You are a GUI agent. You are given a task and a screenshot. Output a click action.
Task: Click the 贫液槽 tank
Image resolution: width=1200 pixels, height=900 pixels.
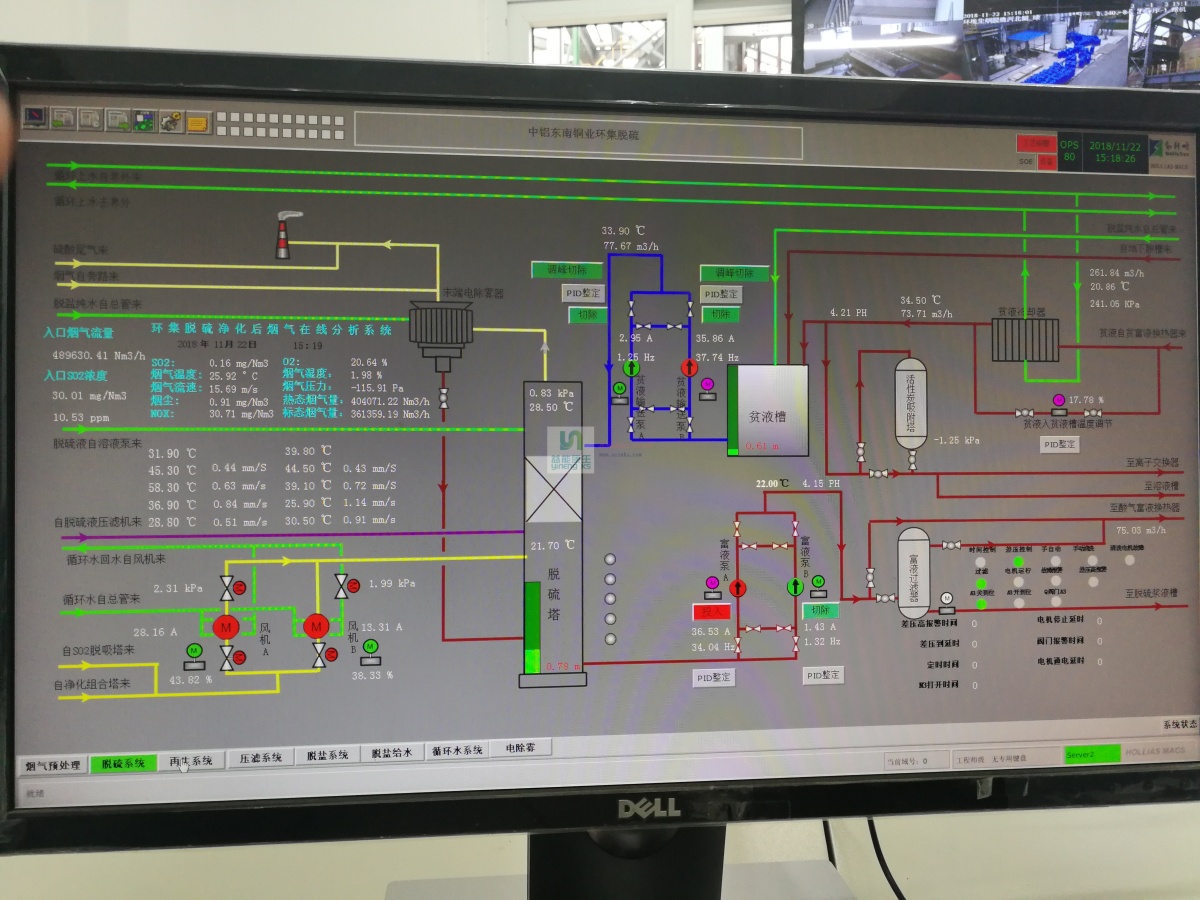[767, 410]
